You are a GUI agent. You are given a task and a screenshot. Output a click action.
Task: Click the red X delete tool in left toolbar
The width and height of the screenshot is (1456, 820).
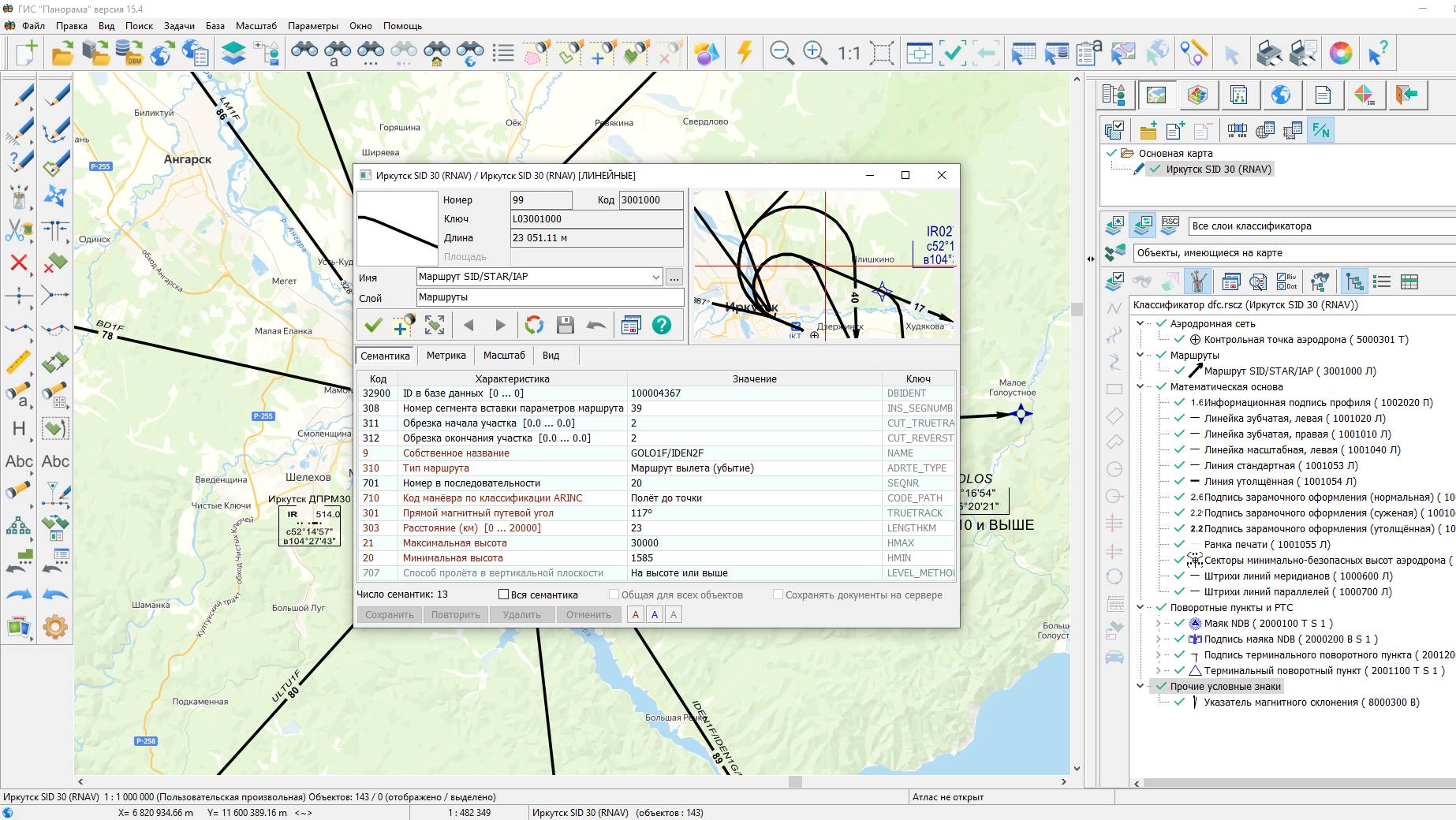(19, 263)
